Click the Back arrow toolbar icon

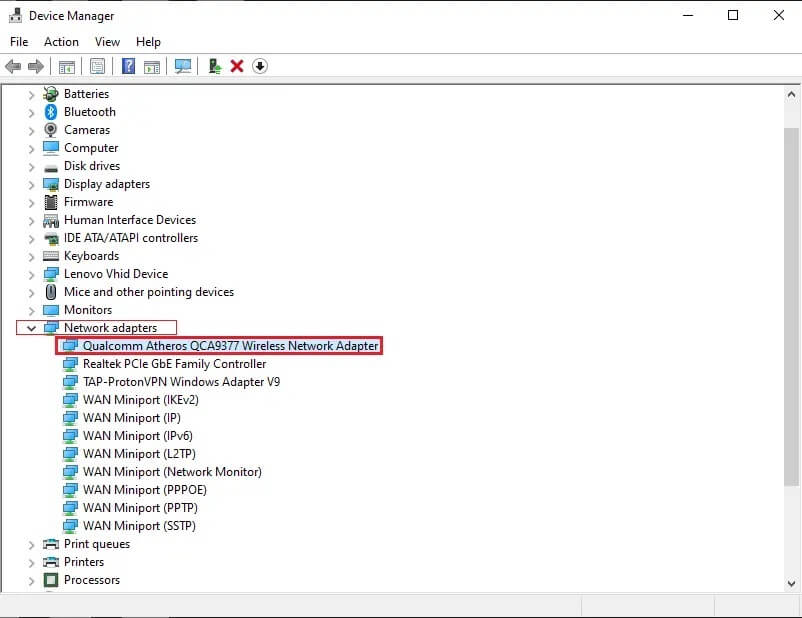click(13, 66)
